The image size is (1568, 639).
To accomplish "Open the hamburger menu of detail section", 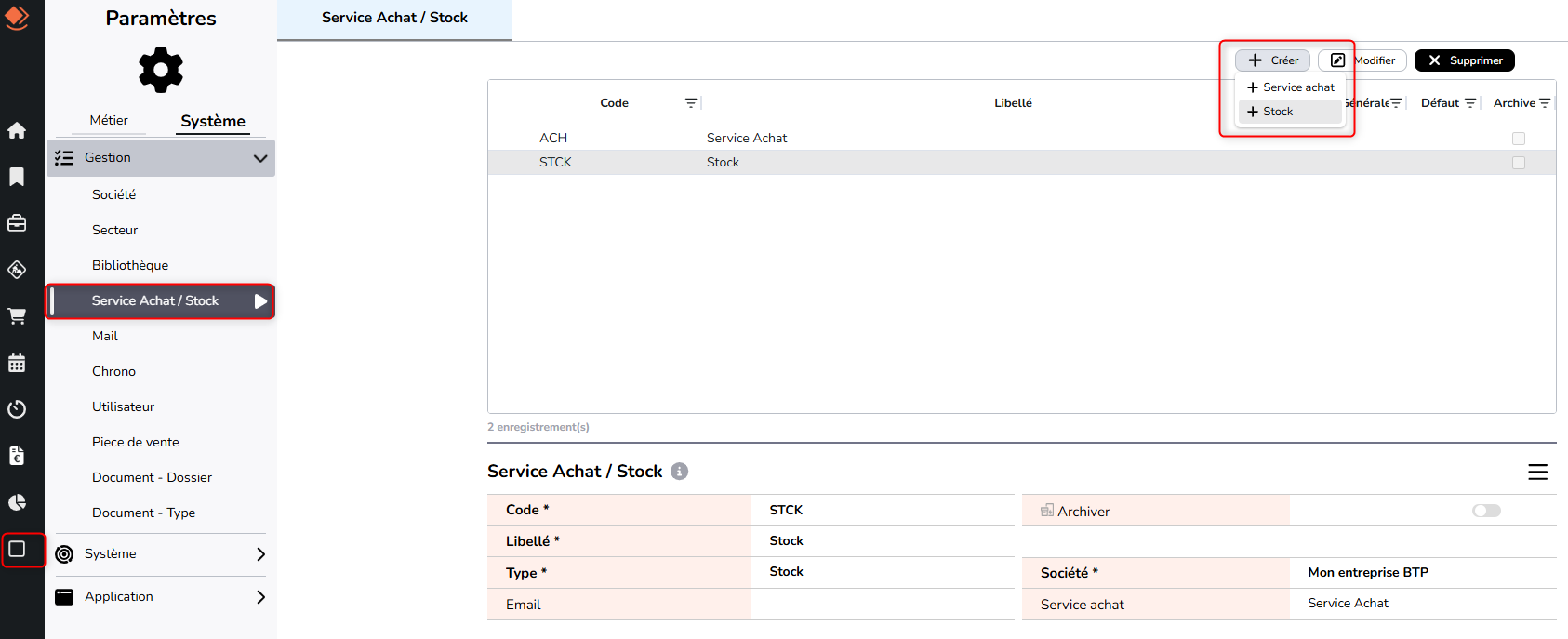I will click(x=1538, y=473).
